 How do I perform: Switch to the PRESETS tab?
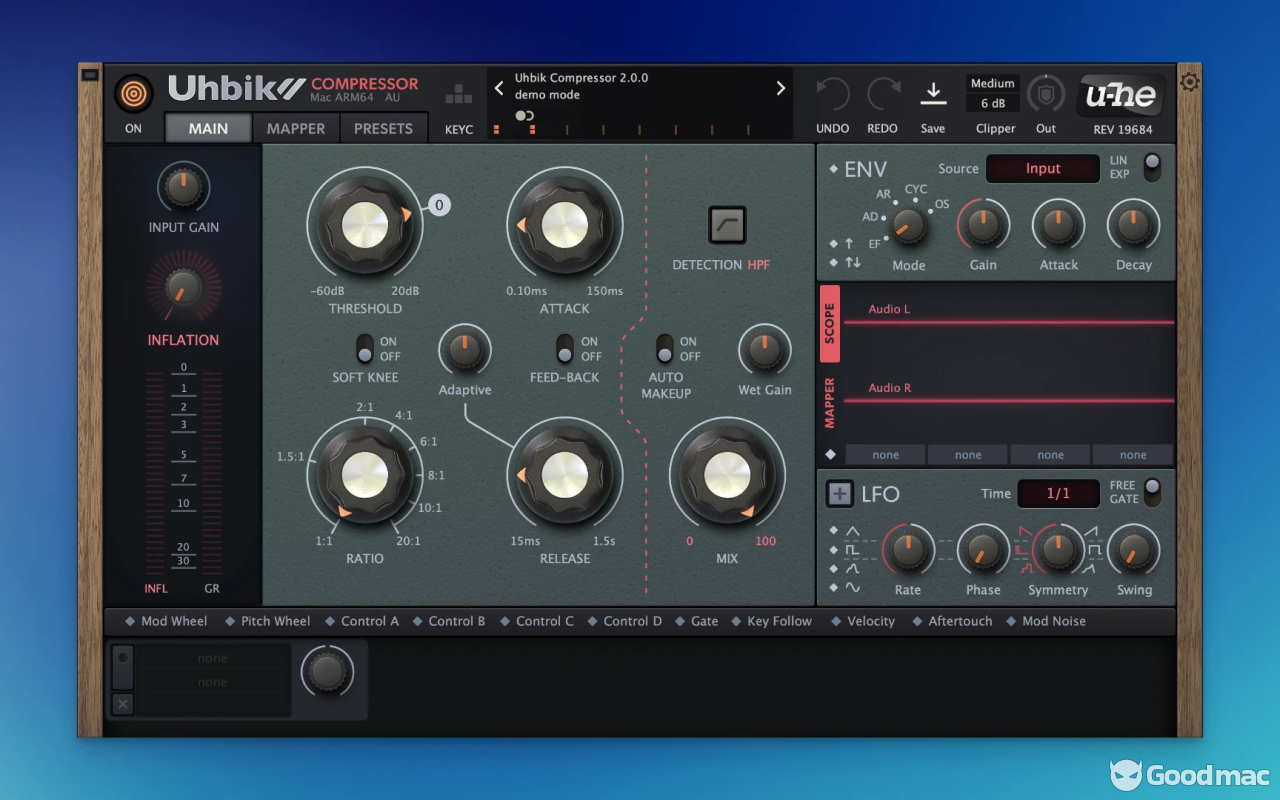click(383, 129)
